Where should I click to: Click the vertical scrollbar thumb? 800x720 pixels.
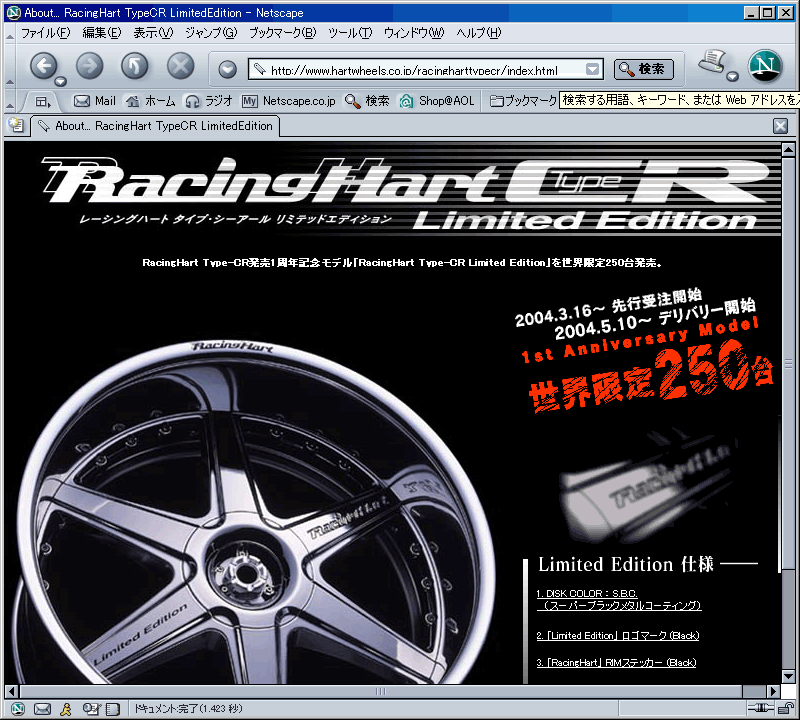pos(788,363)
